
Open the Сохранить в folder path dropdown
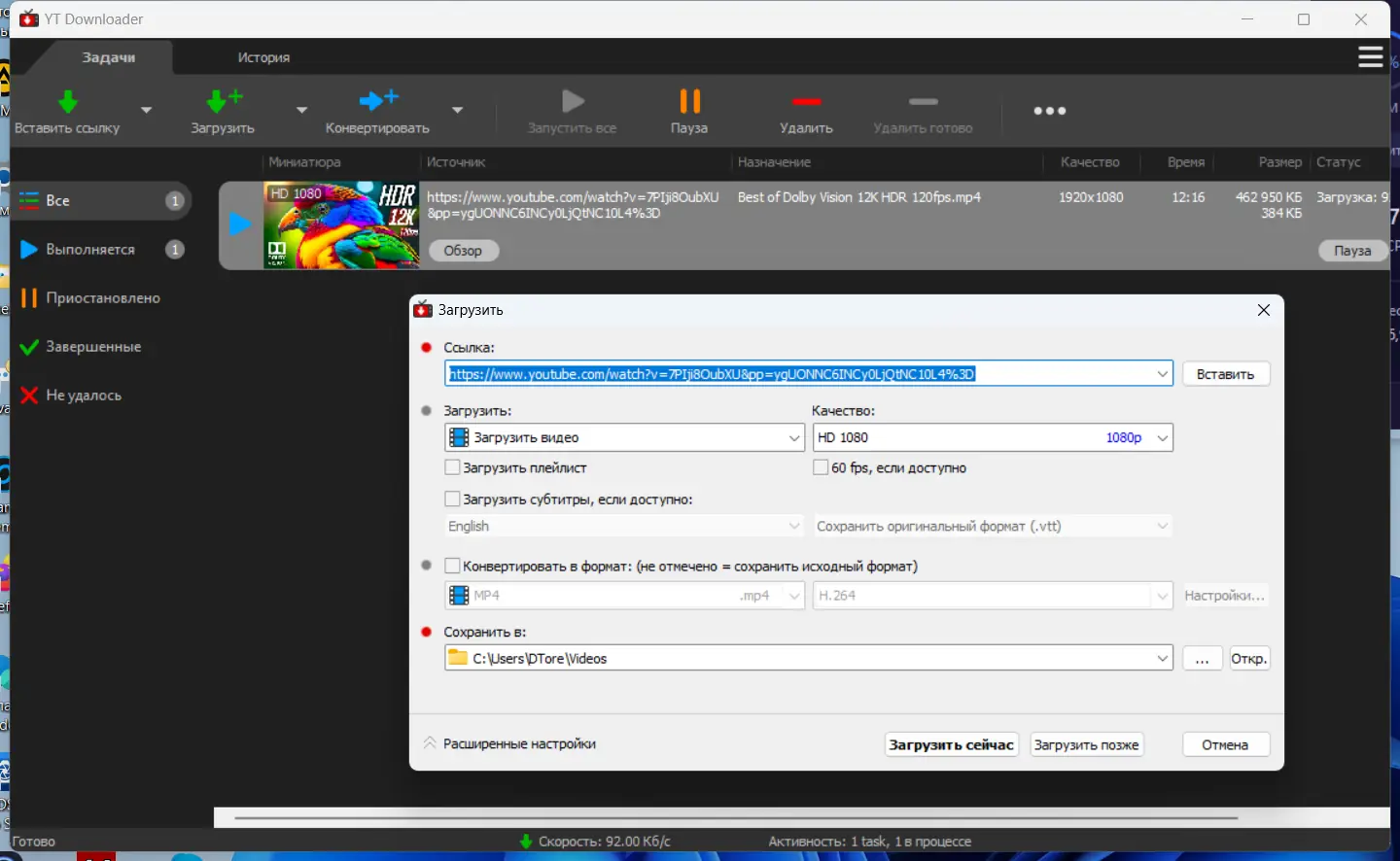(809, 659)
